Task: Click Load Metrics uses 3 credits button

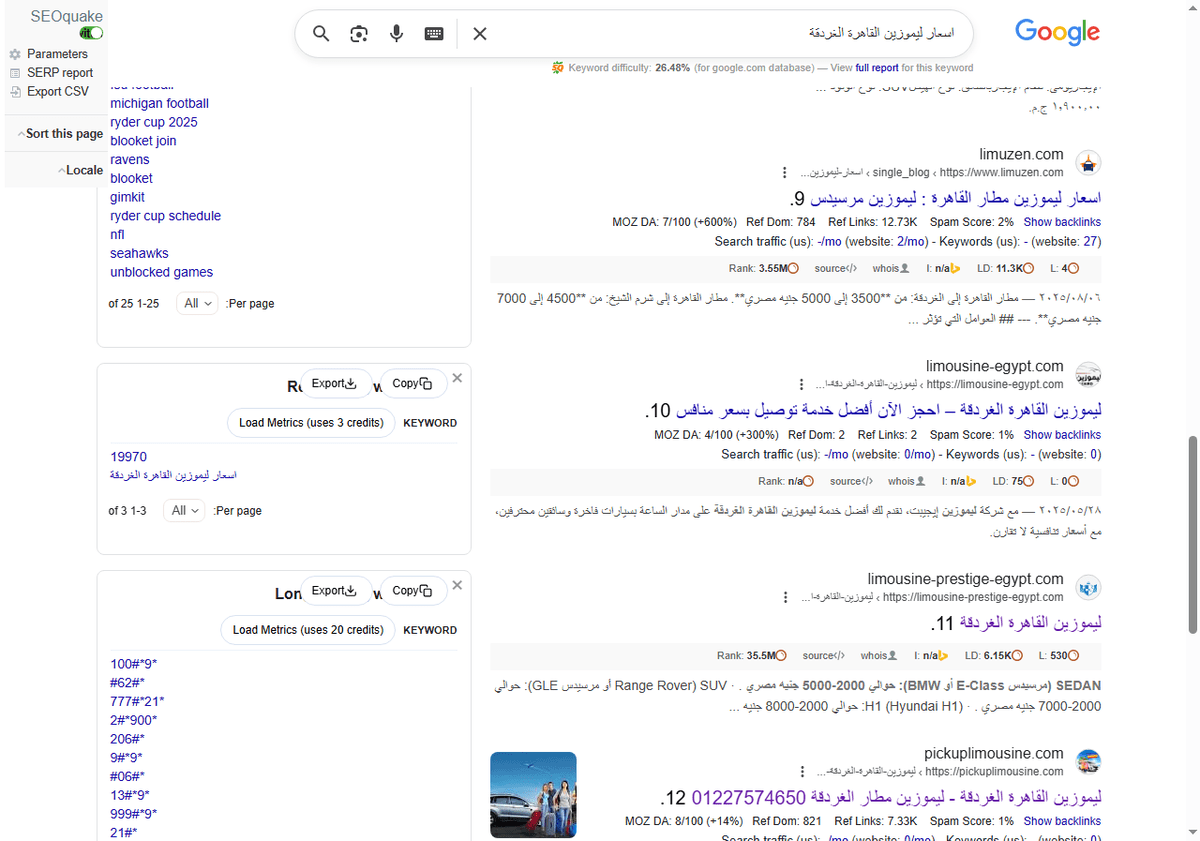Action: click(311, 422)
